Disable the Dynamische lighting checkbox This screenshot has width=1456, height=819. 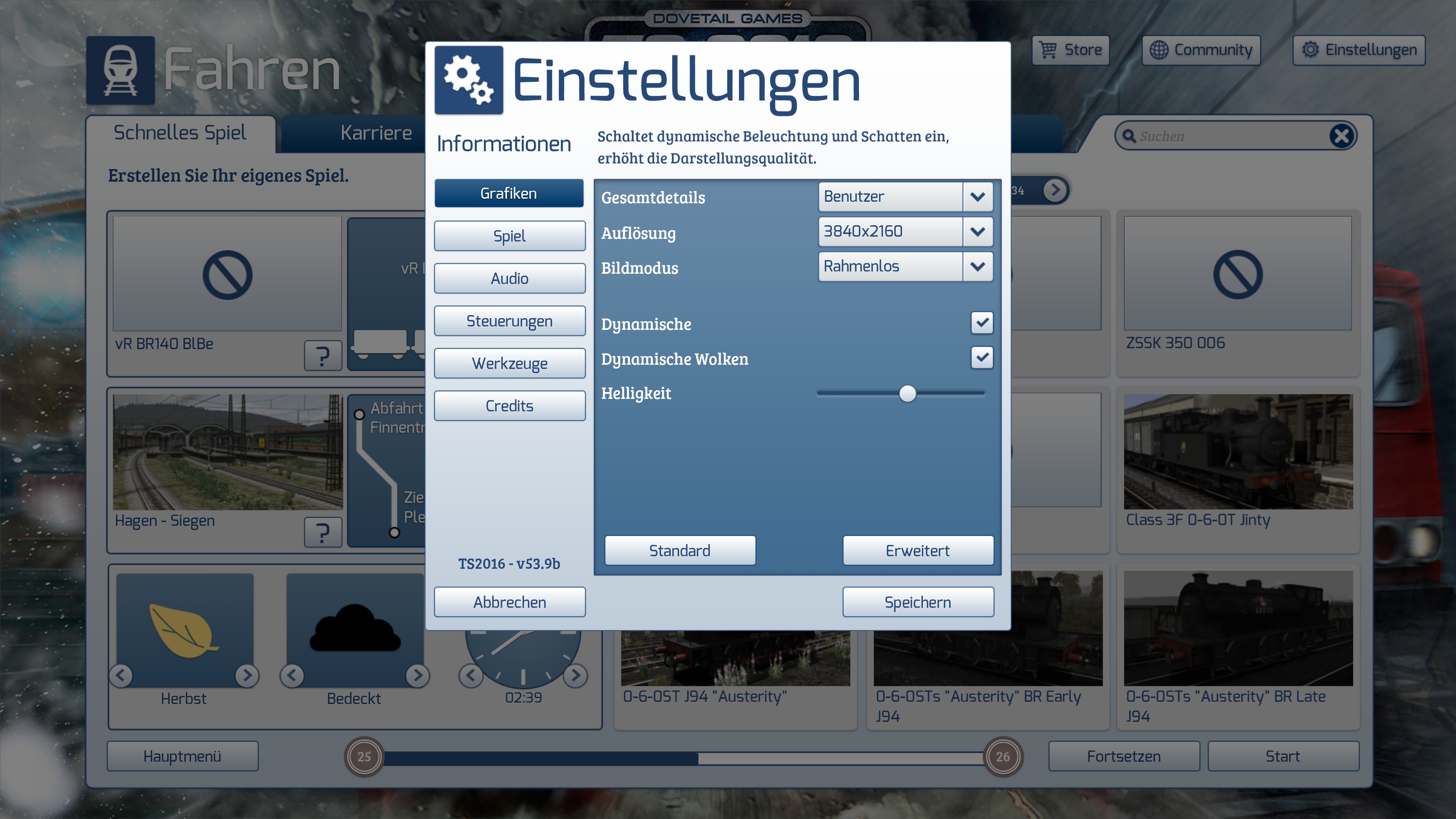(x=982, y=323)
